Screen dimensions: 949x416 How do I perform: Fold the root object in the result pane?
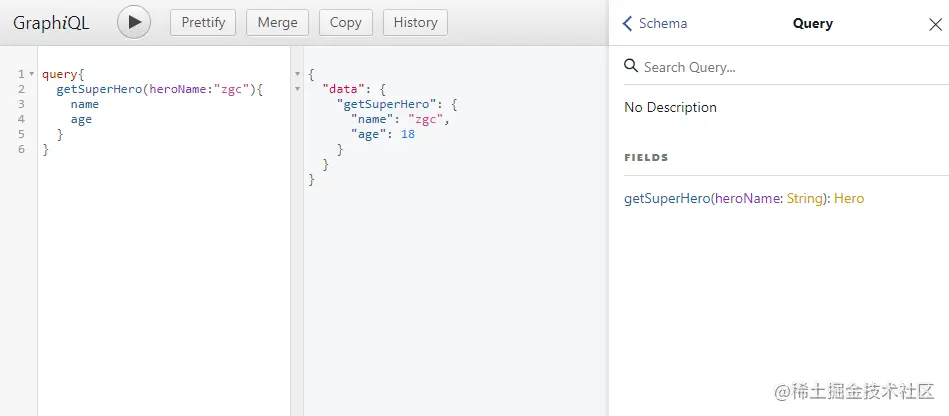[297, 75]
